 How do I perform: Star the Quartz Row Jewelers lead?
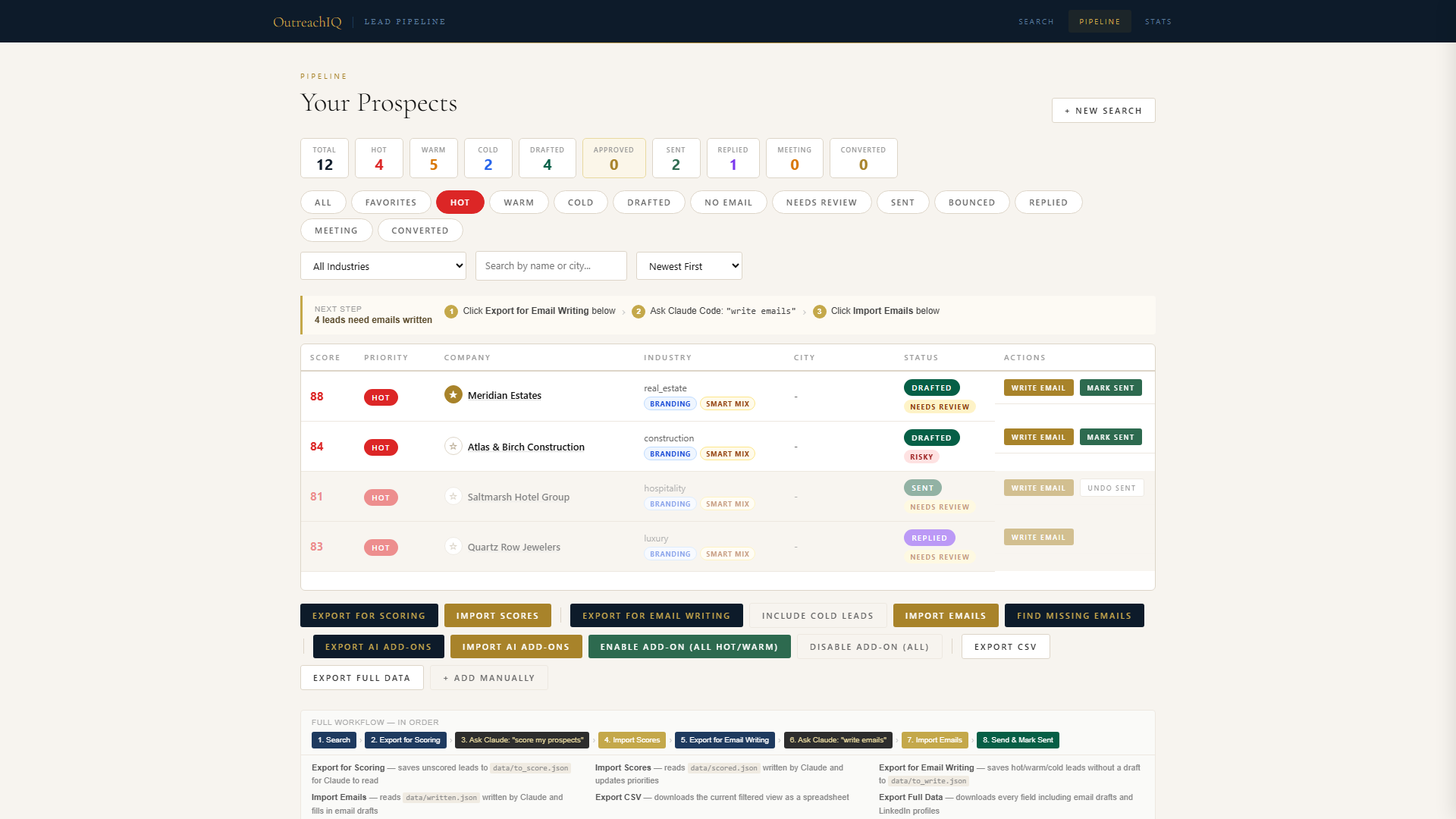453,547
